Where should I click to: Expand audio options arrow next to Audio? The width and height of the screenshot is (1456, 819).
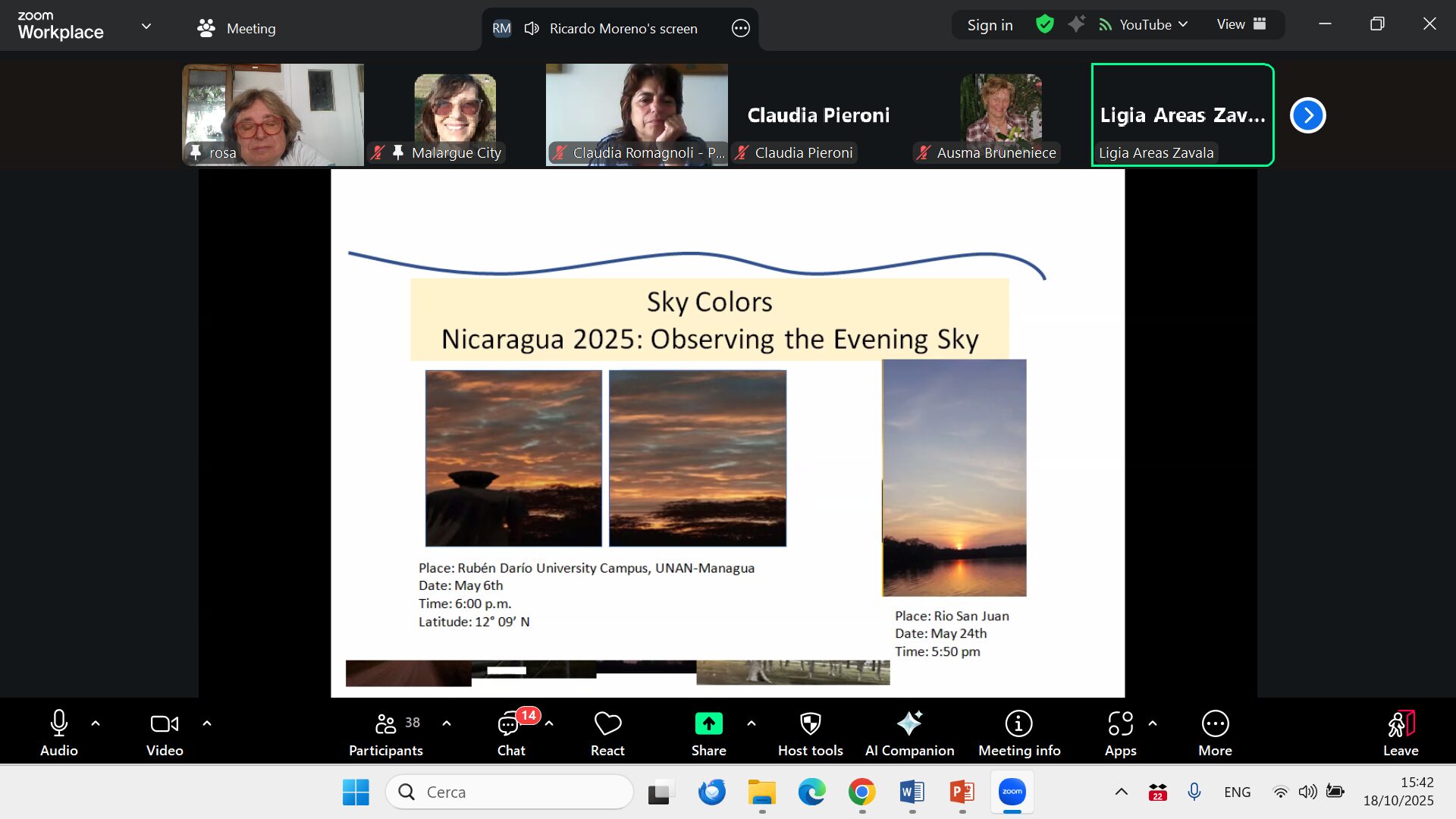[96, 723]
